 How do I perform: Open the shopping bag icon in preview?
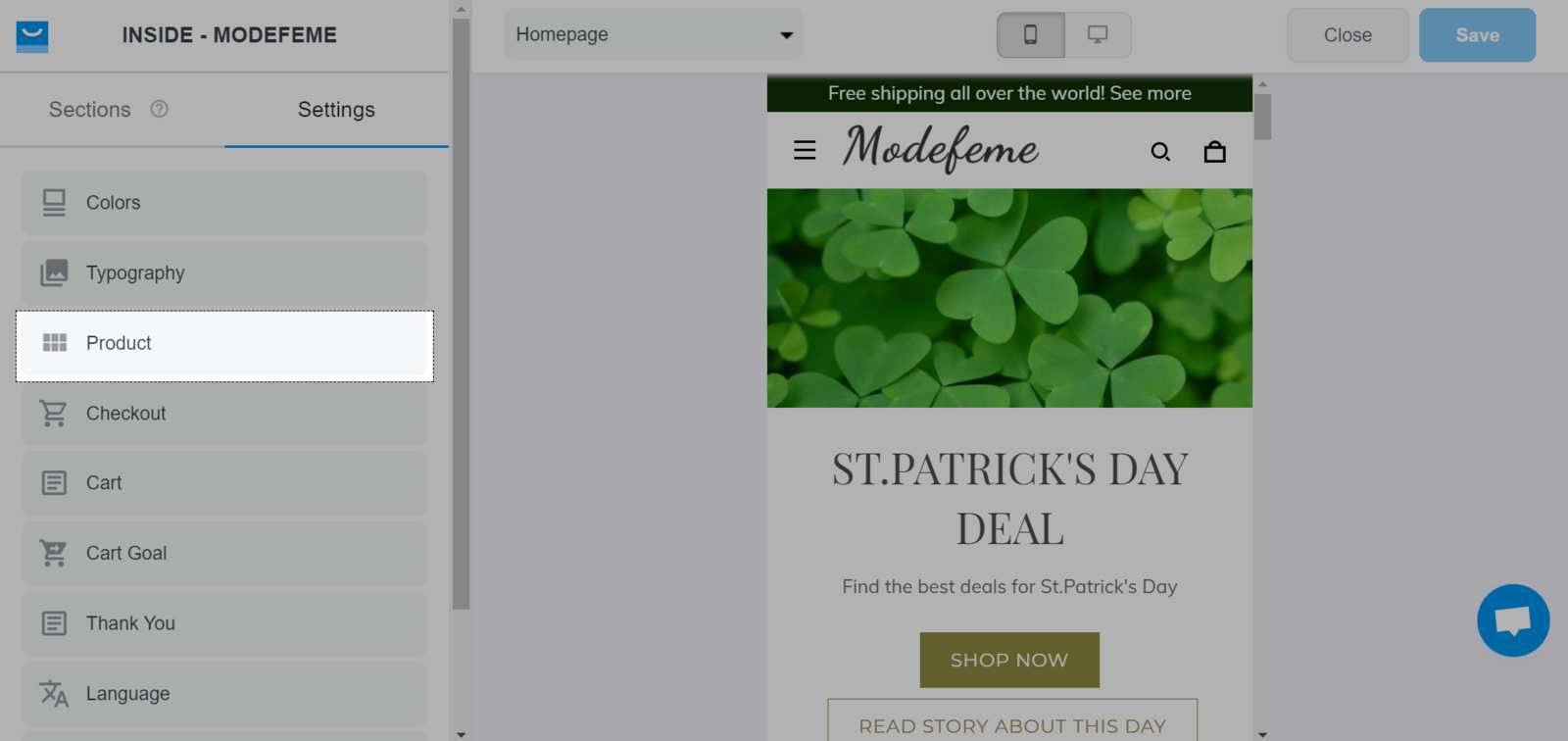(1214, 151)
